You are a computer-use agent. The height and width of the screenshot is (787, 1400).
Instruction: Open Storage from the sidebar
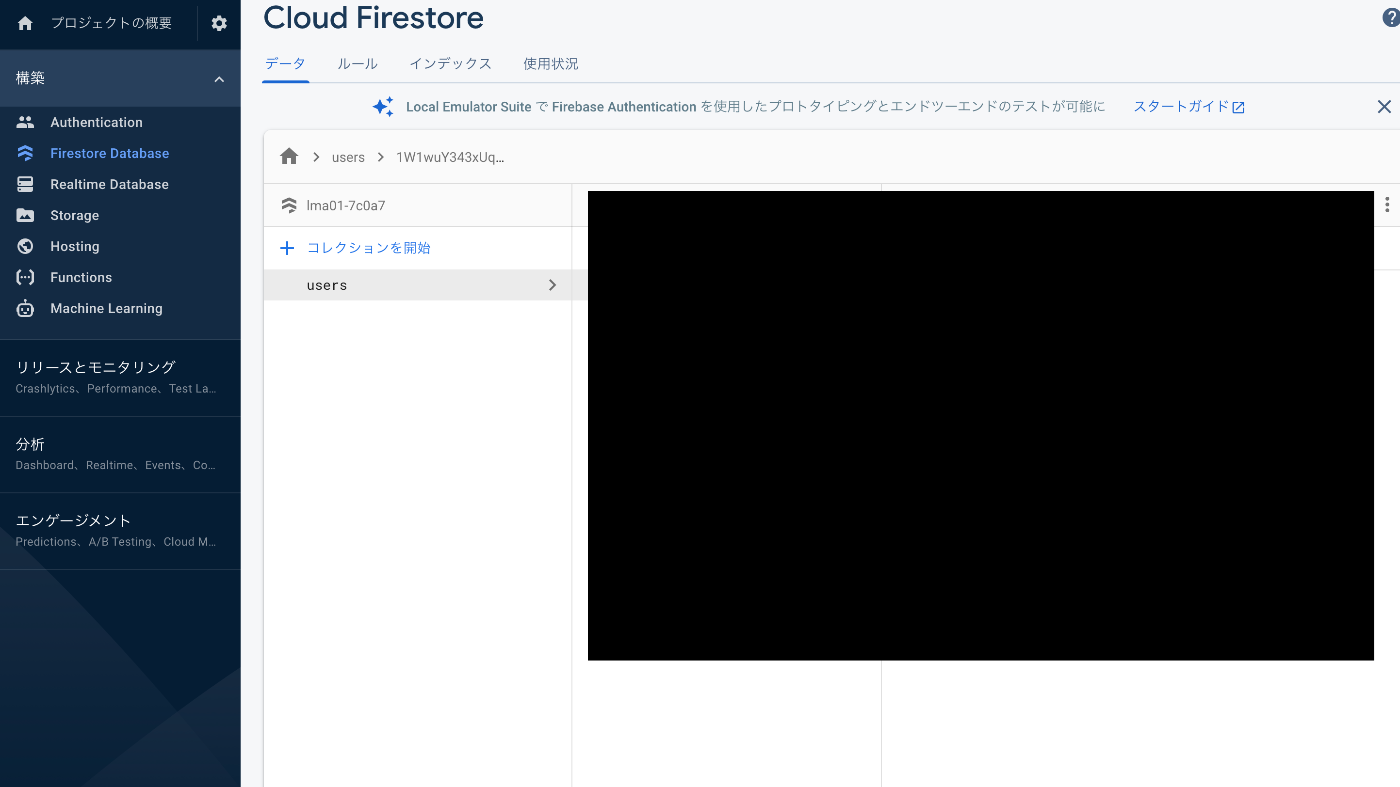click(75, 215)
